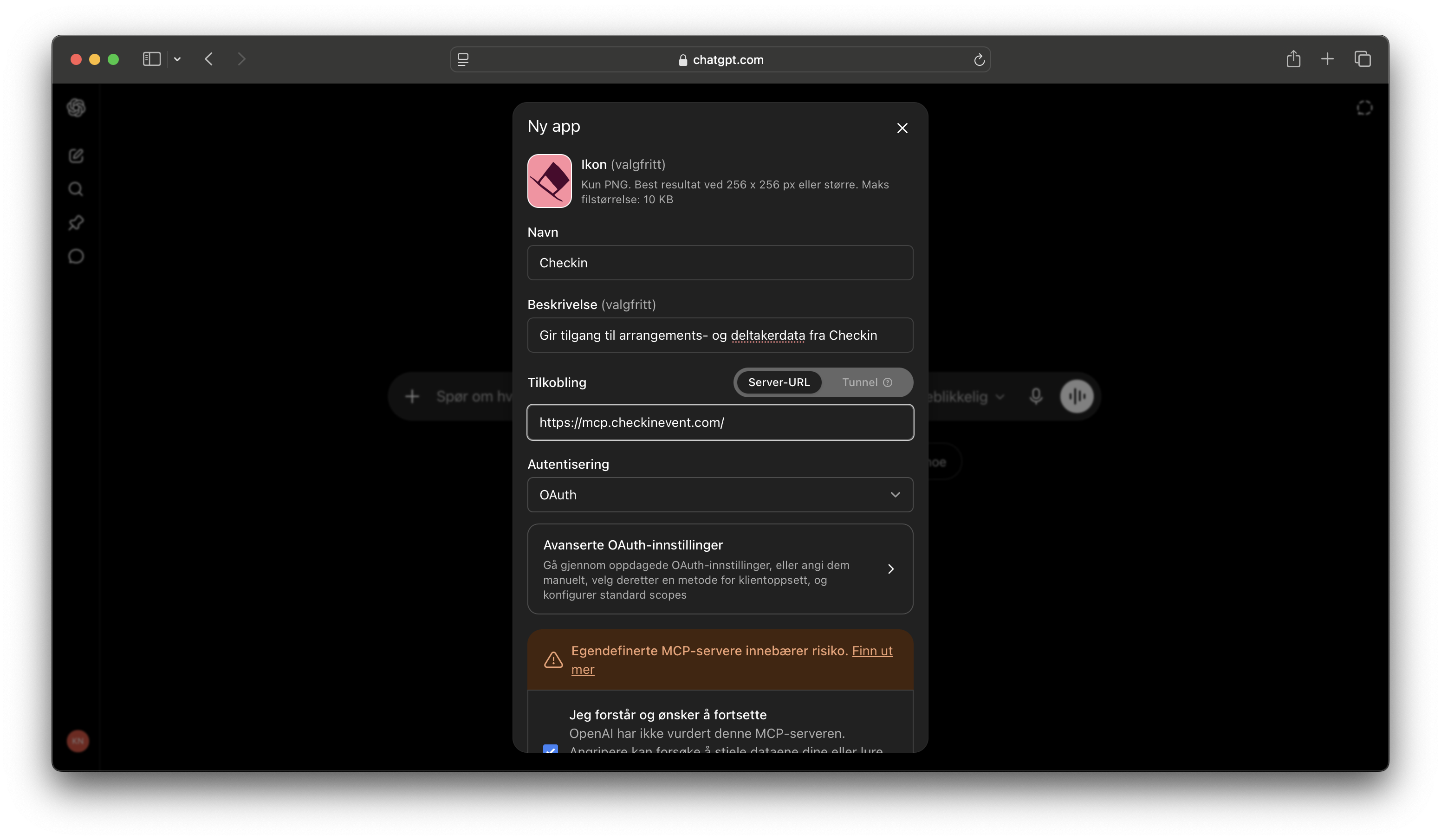Start voice mode with waveform button
This screenshot has height=840, width=1441.
pos(1077,396)
